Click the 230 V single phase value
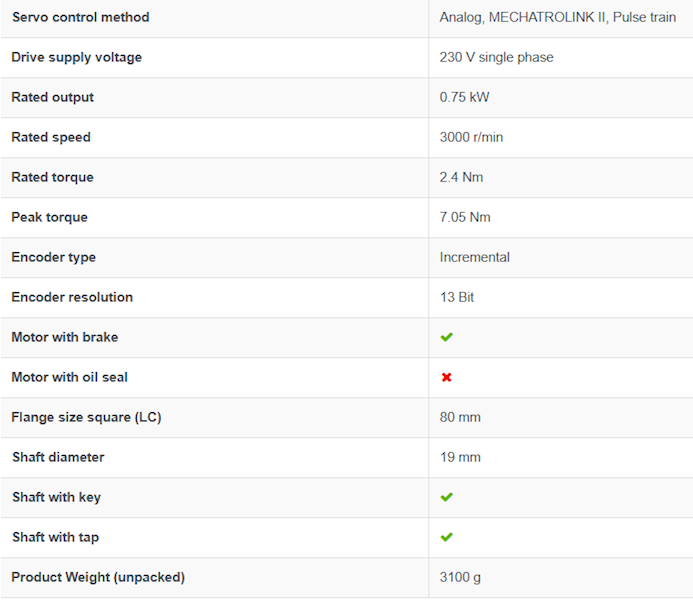The width and height of the screenshot is (693, 600). [496, 57]
